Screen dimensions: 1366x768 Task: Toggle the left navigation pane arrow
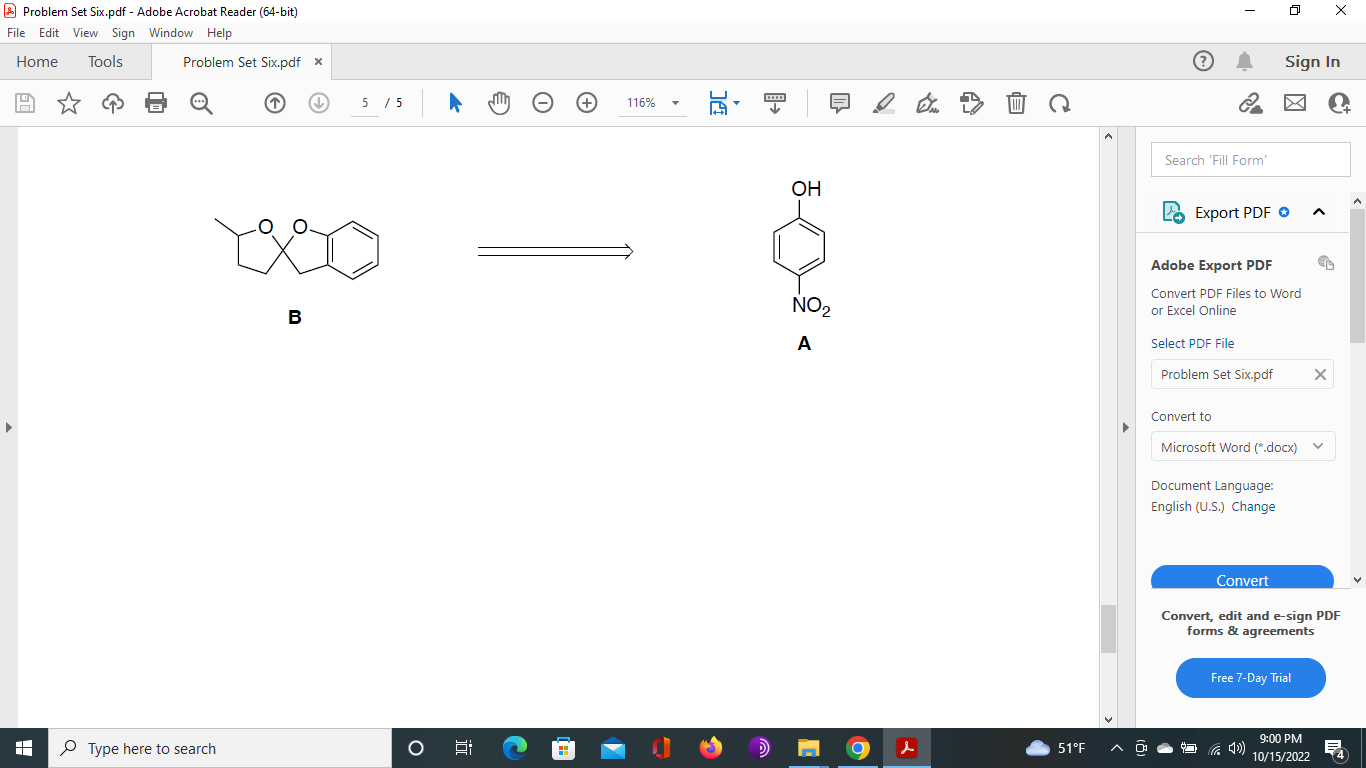9,427
